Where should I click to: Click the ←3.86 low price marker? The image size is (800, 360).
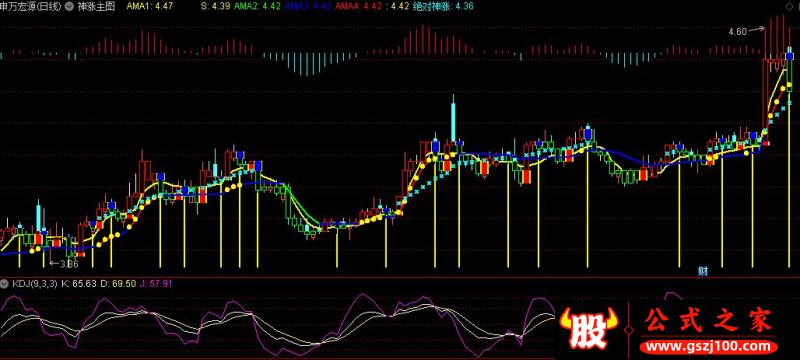(63, 264)
